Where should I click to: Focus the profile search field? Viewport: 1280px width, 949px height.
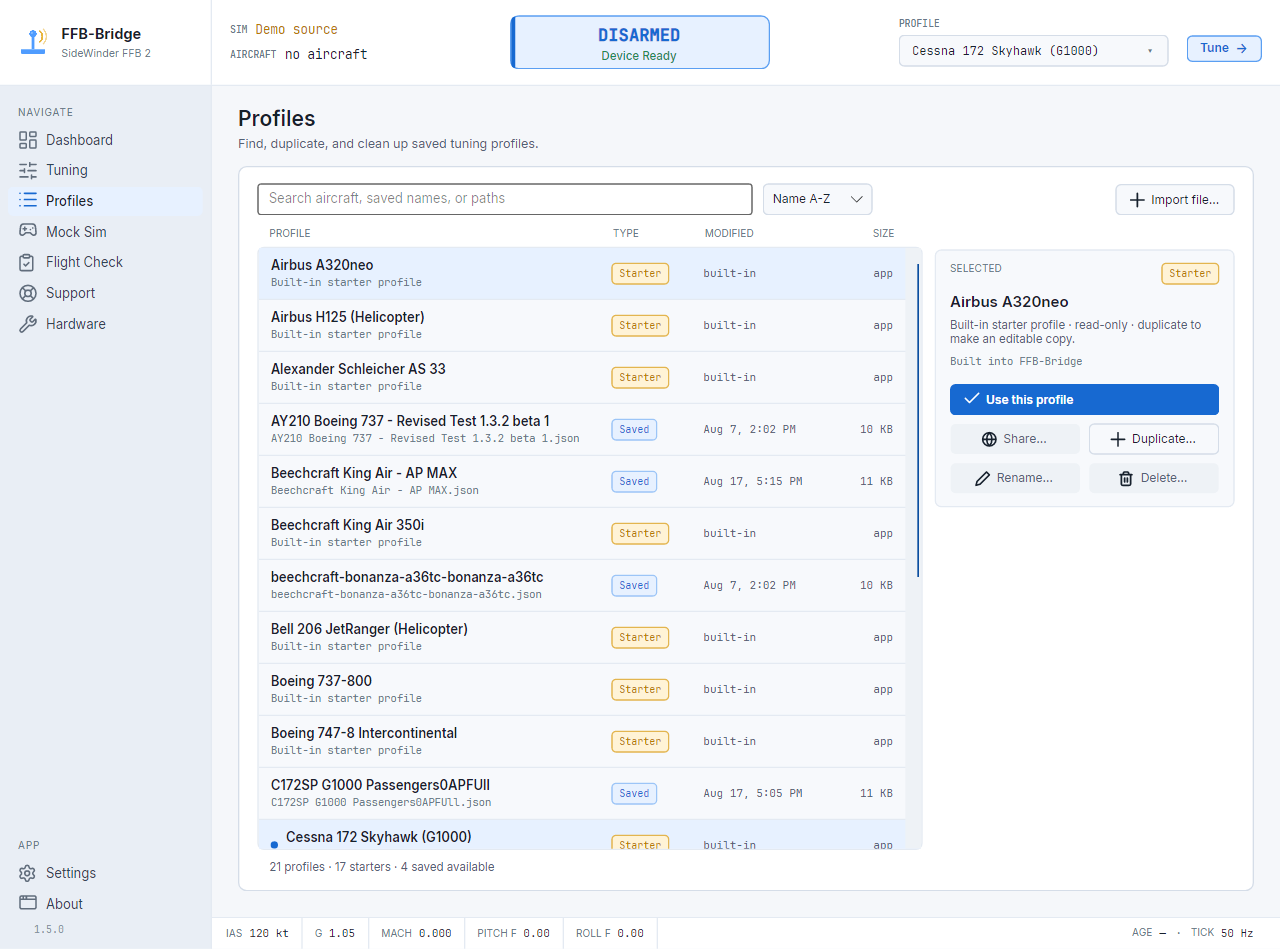(x=505, y=199)
